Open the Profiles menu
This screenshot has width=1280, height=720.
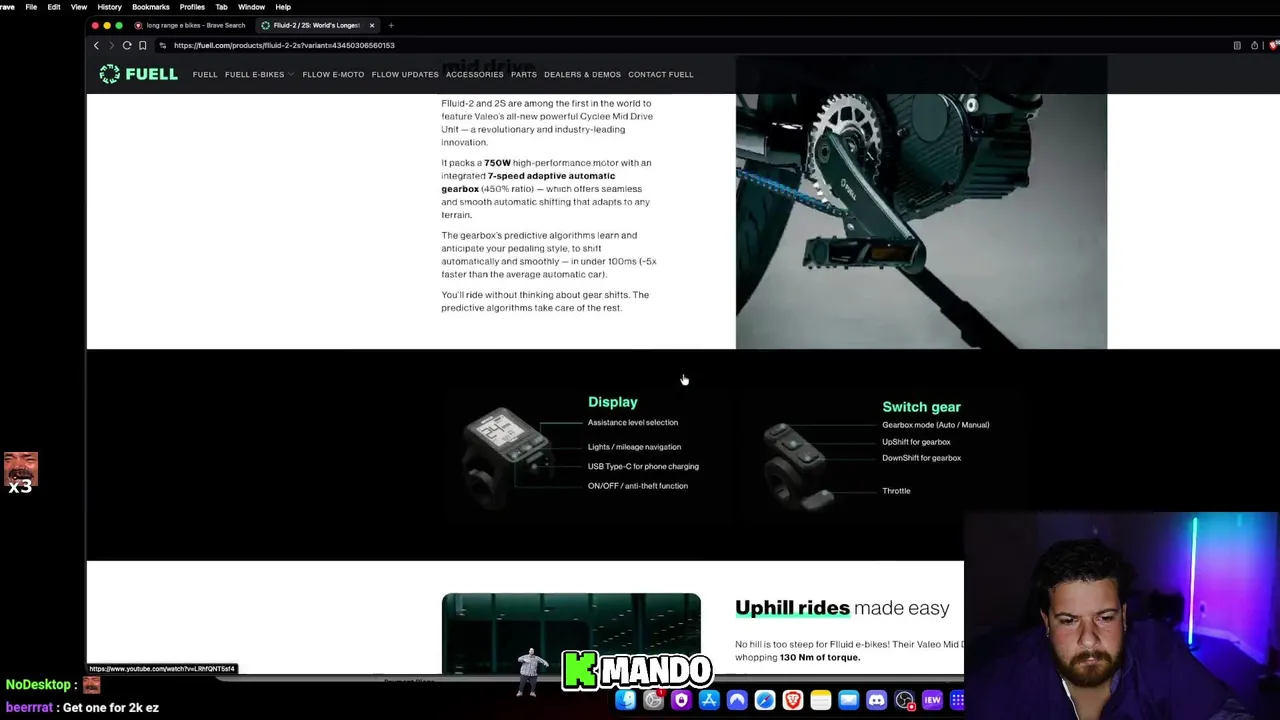(x=192, y=7)
